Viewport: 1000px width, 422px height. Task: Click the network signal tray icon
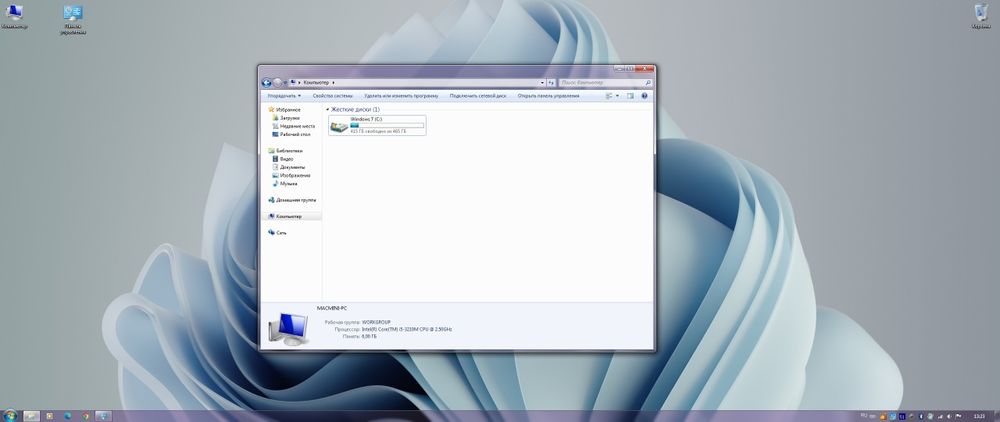coord(940,416)
